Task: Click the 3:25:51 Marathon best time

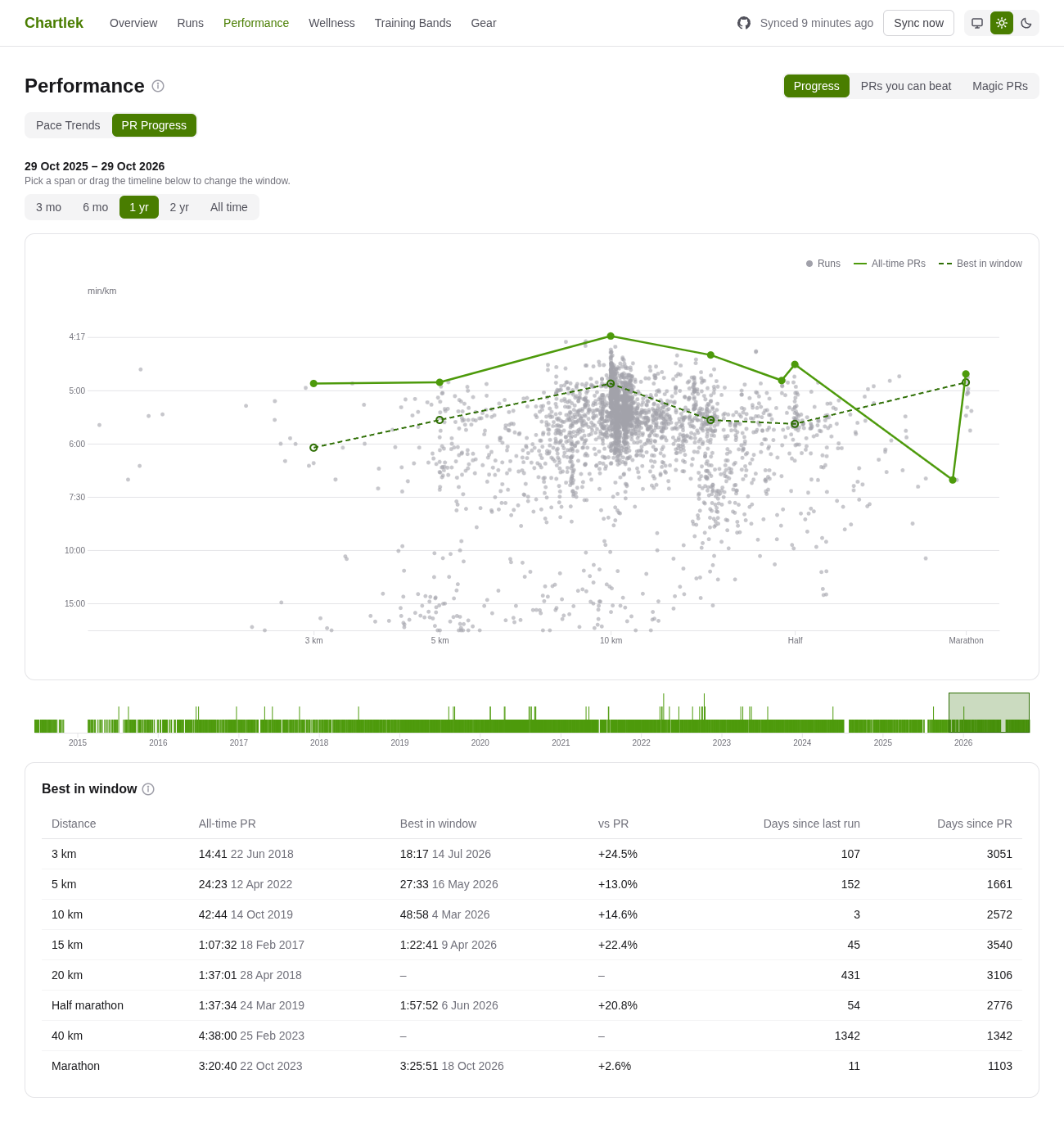Action: click(419, 1066)
